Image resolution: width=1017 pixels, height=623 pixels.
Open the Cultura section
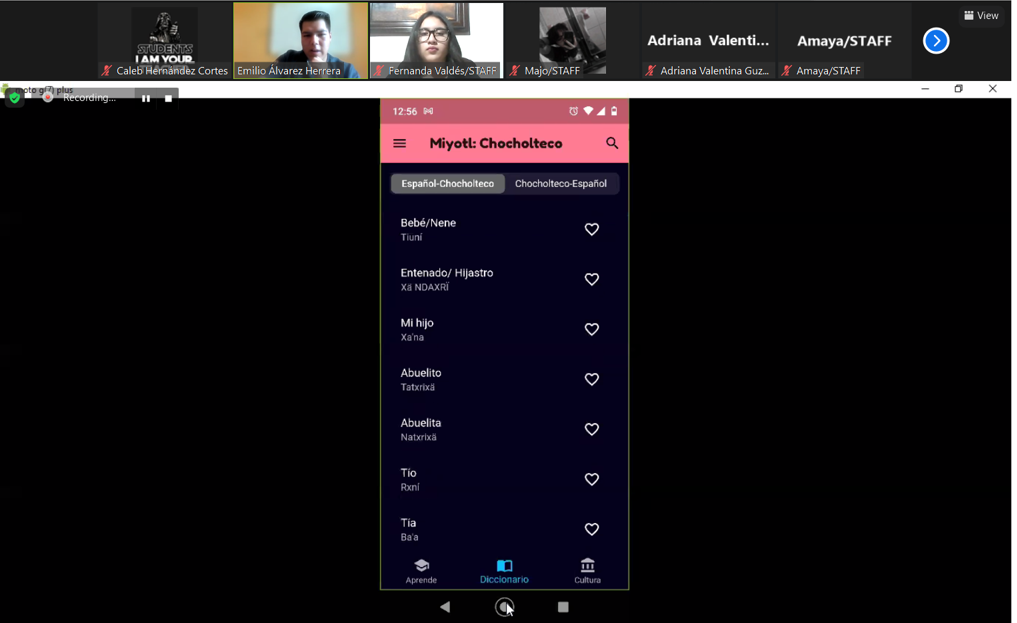[x=587, y=571]
